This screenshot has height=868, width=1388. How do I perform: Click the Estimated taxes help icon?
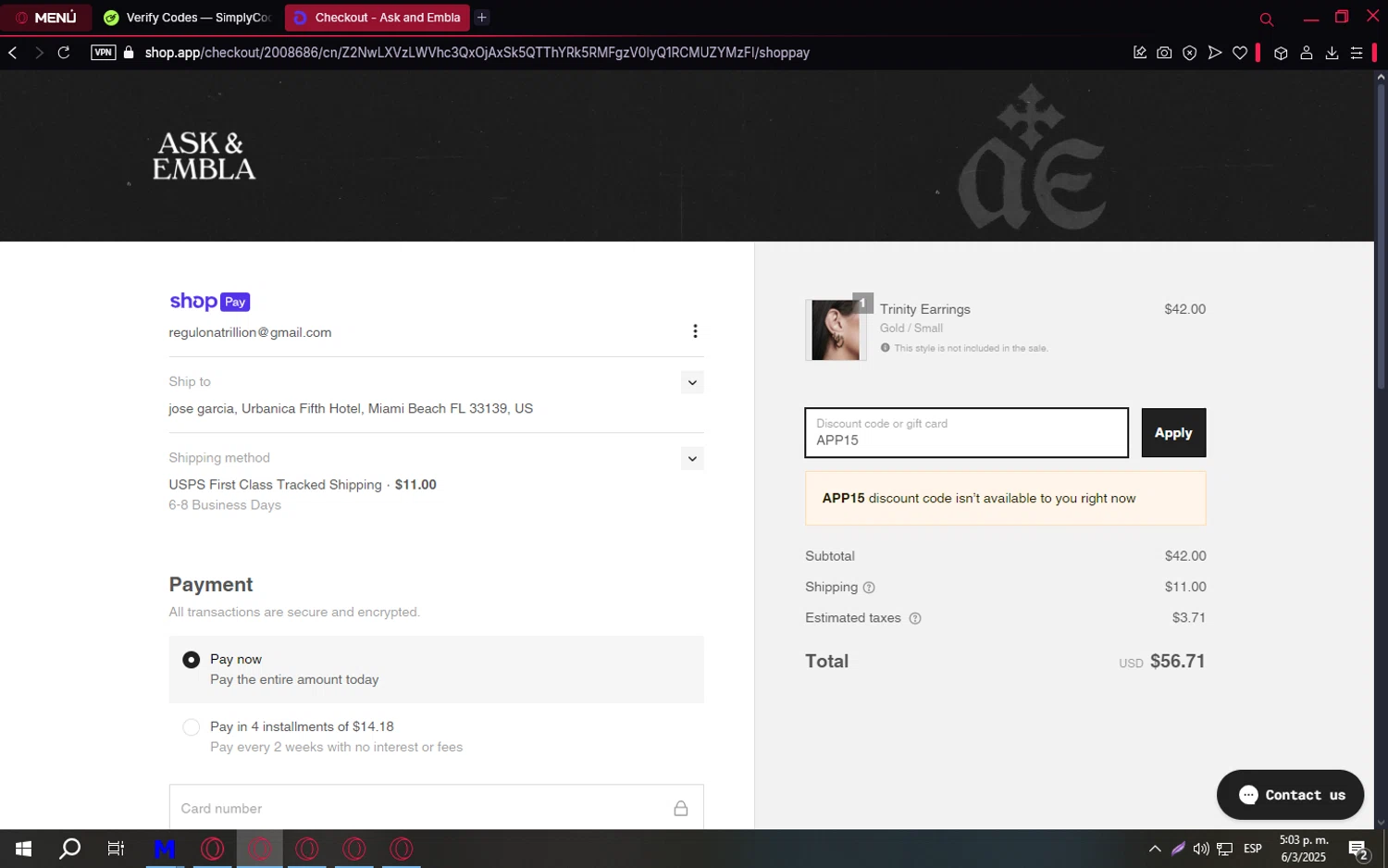click(x=915, y=618)
